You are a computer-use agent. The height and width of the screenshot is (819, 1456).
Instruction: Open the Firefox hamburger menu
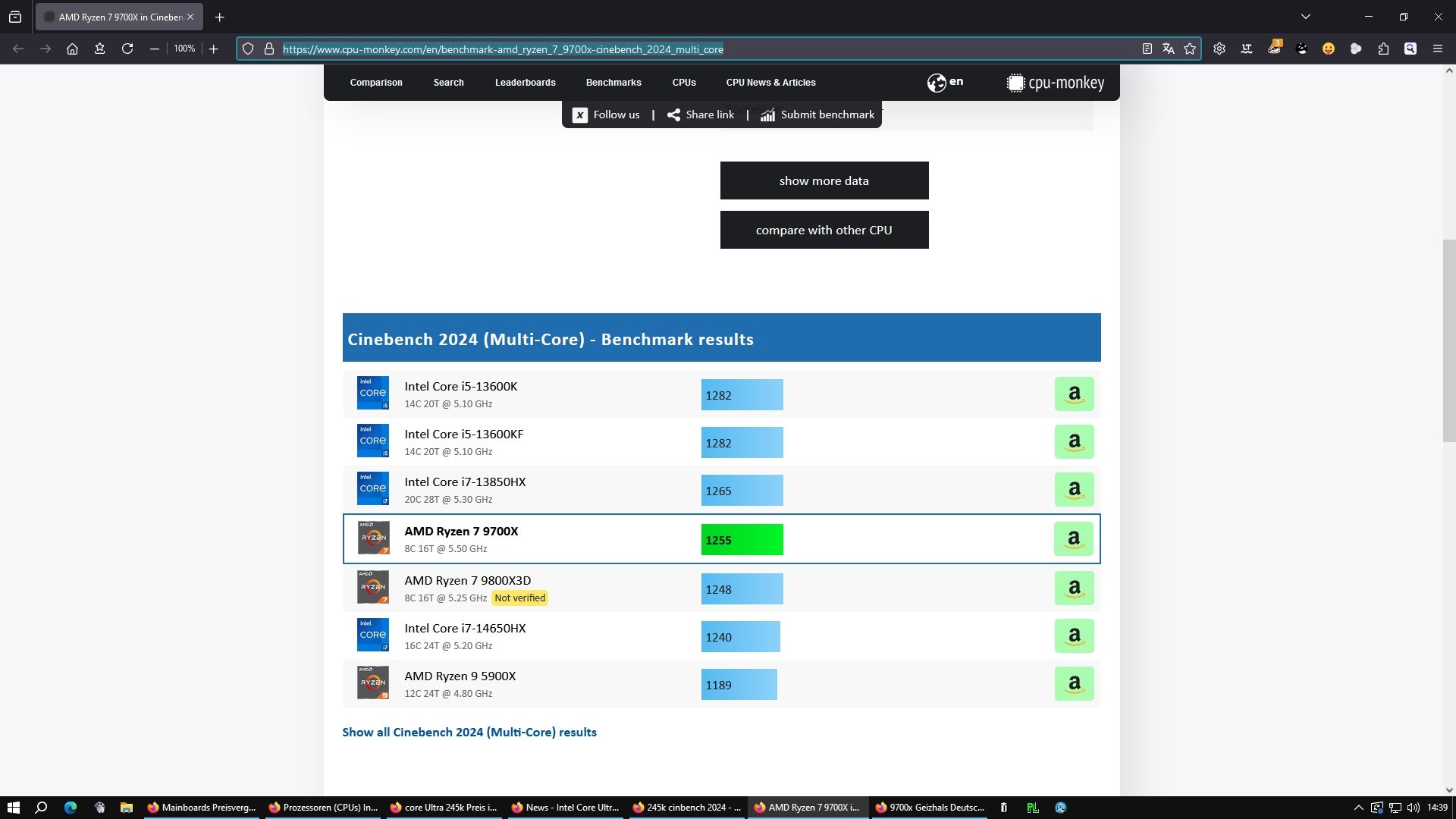(1437, 49)
